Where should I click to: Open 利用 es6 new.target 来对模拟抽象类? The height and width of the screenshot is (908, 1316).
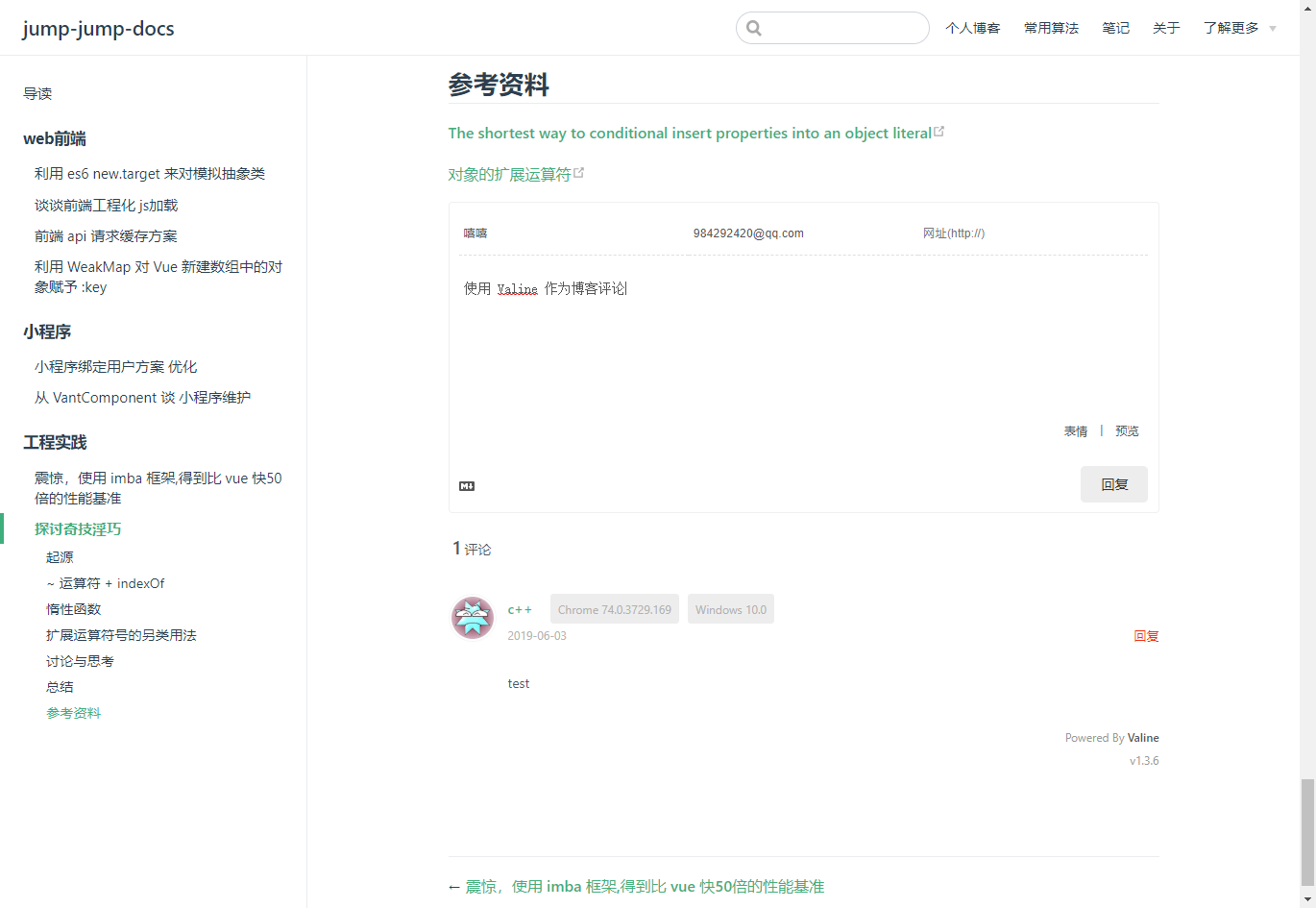click(x=150, y=174)
